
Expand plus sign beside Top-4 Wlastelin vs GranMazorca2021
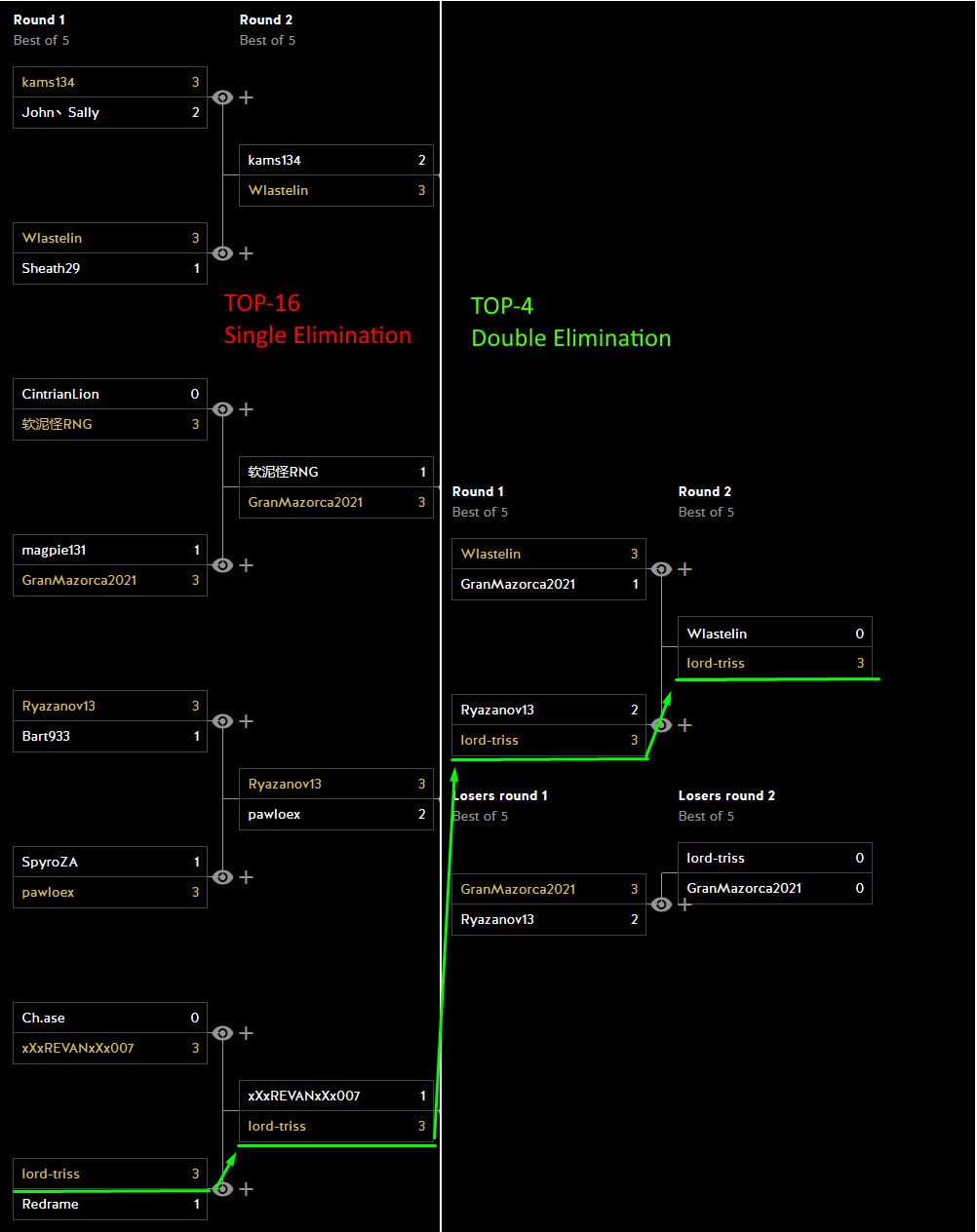(685, 569)
